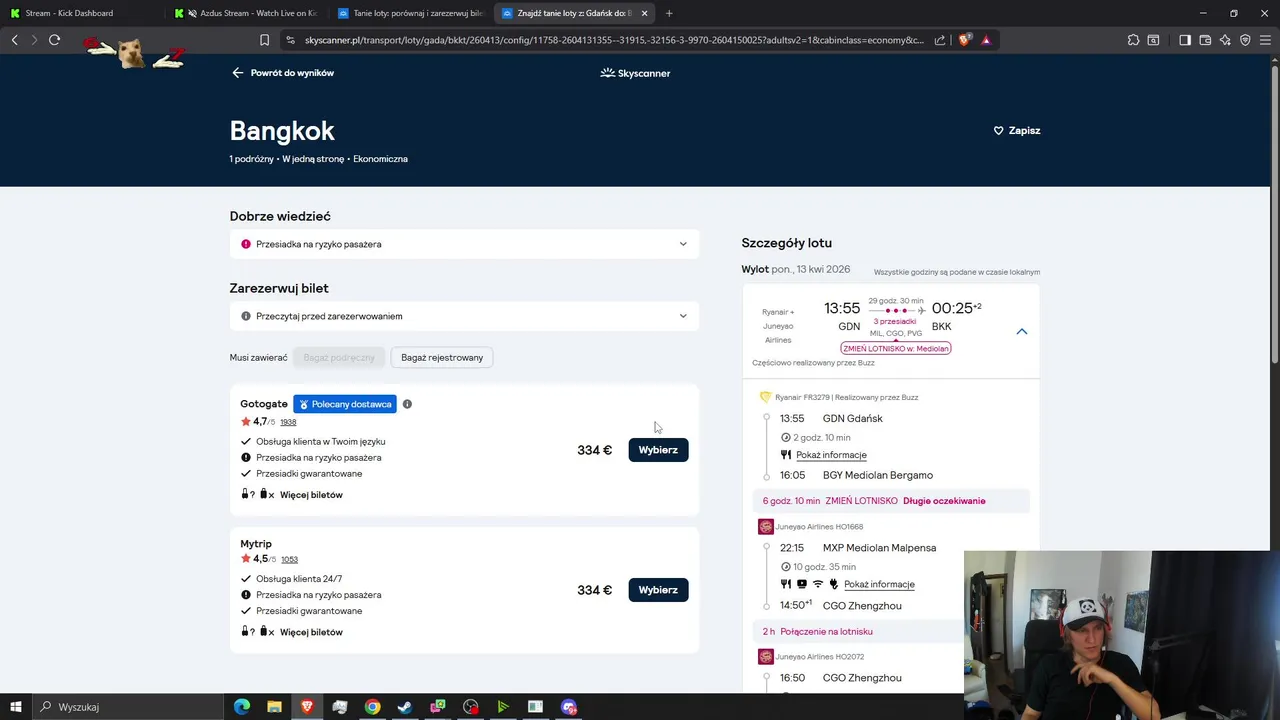Share this page from the address bar
Viewport: 1280px width, 720px height.
pyautogui.click(x=940, y=40)
